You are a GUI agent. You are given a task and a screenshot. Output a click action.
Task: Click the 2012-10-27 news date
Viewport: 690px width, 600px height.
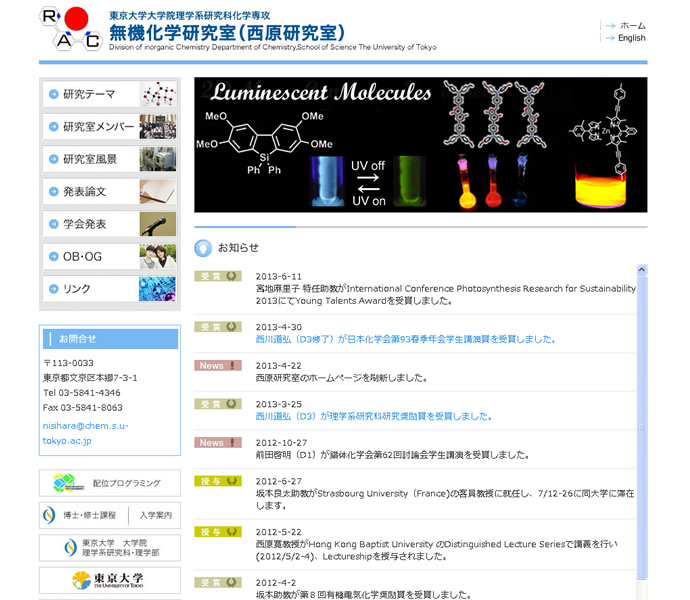point(281,442)
